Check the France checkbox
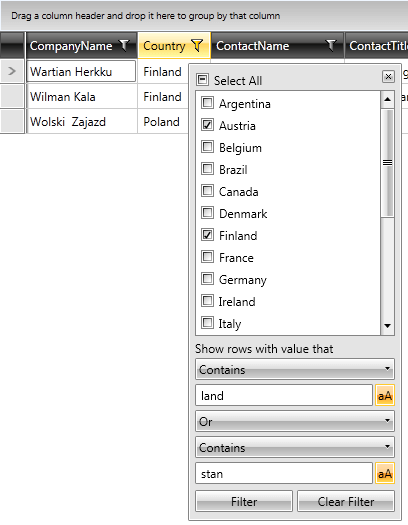408x525 pixels. [207, 257]
